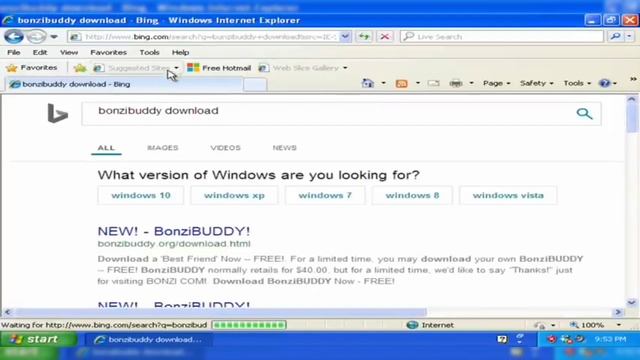Open the first NEW! - BonziBUDDY! result link
The image size is (640, 360).
(x=174, y=231)
